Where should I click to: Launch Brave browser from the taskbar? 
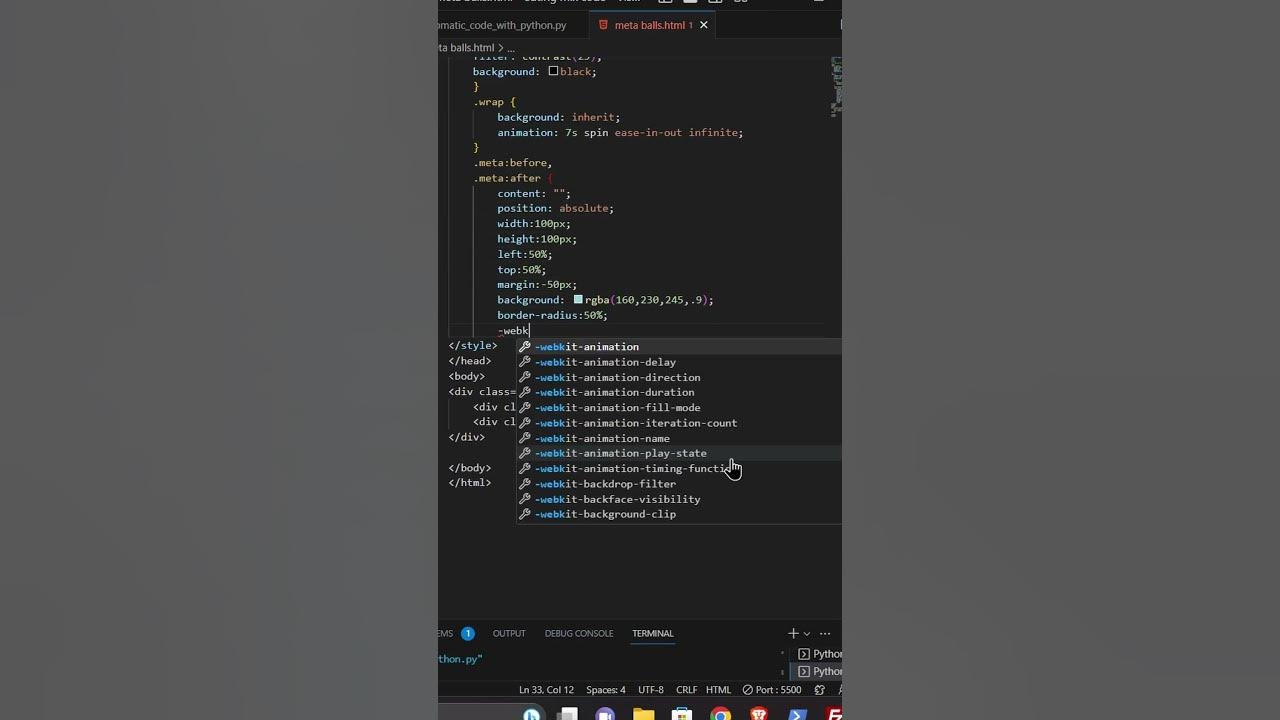tap(759, 714)
